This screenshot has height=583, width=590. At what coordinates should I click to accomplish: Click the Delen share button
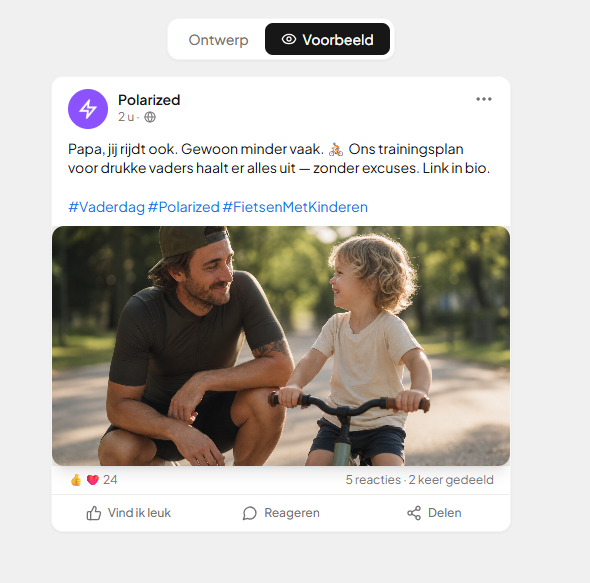click(x=434, y=513)
